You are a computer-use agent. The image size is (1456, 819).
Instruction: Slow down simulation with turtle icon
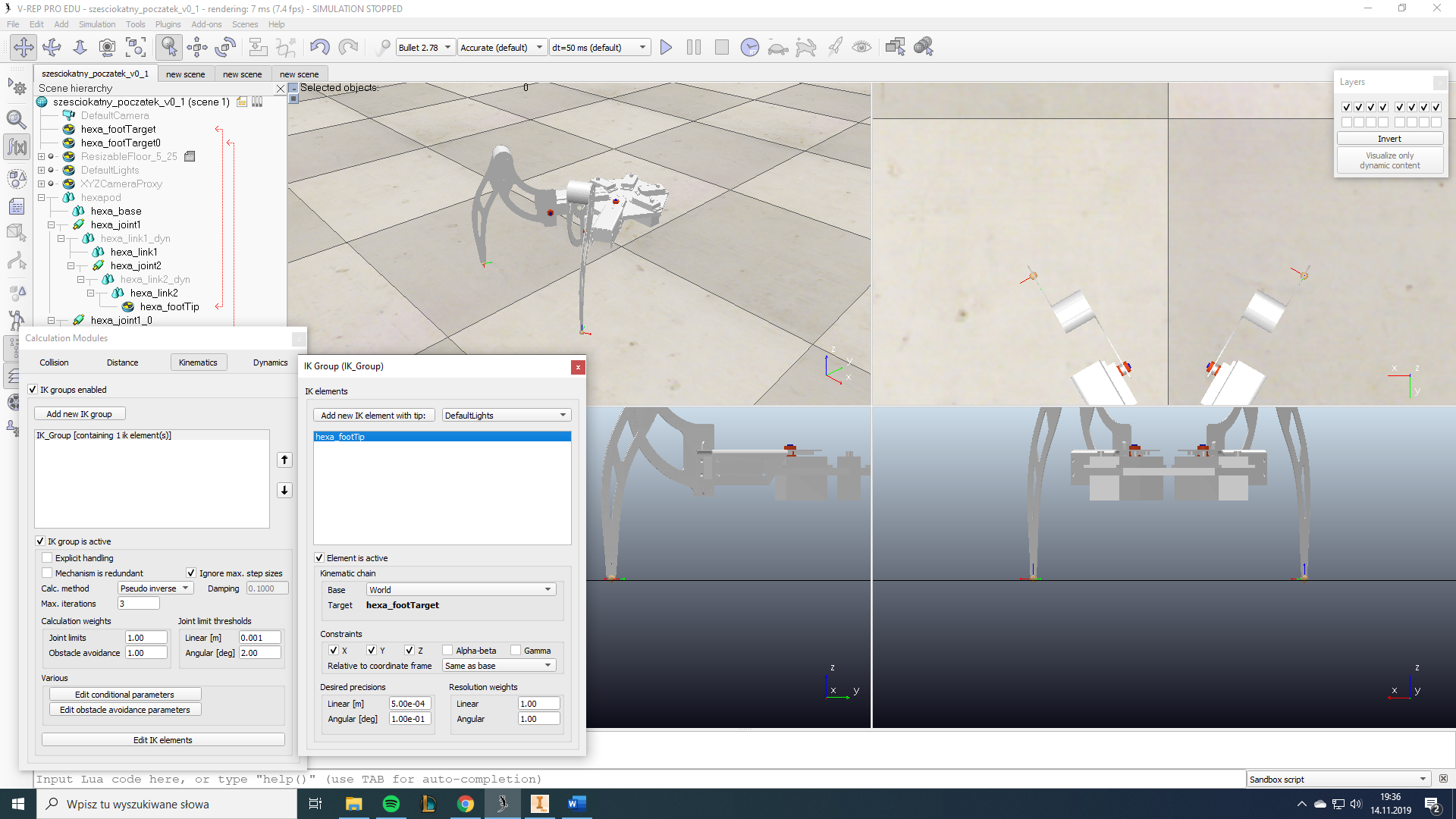click(x=778, y=48)
